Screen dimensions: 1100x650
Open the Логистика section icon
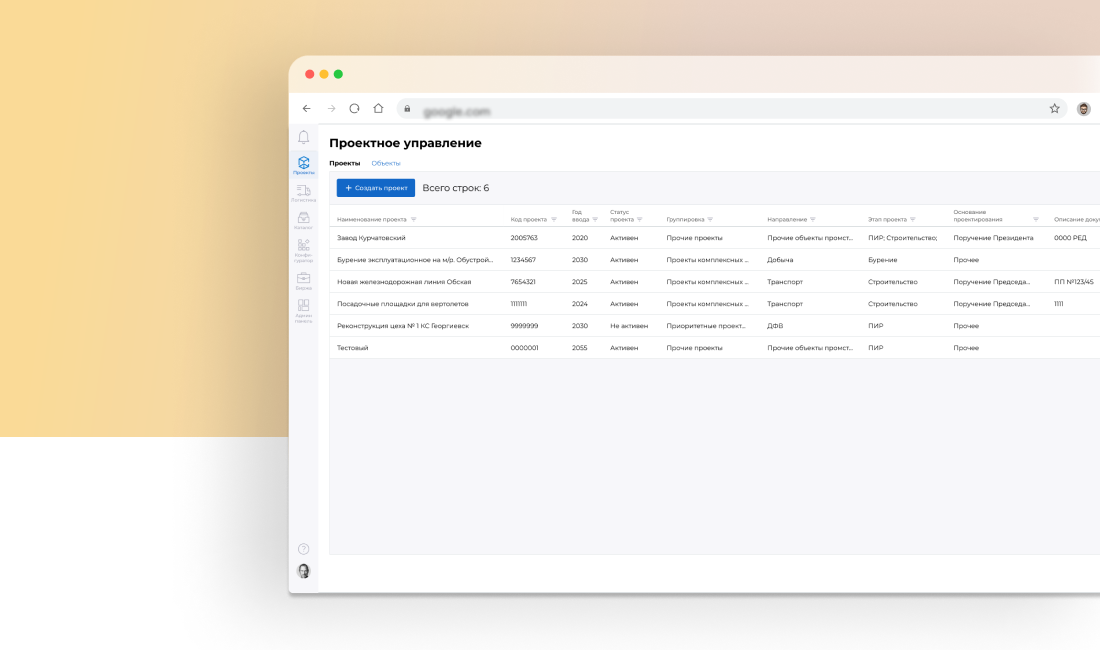(303, 192)
